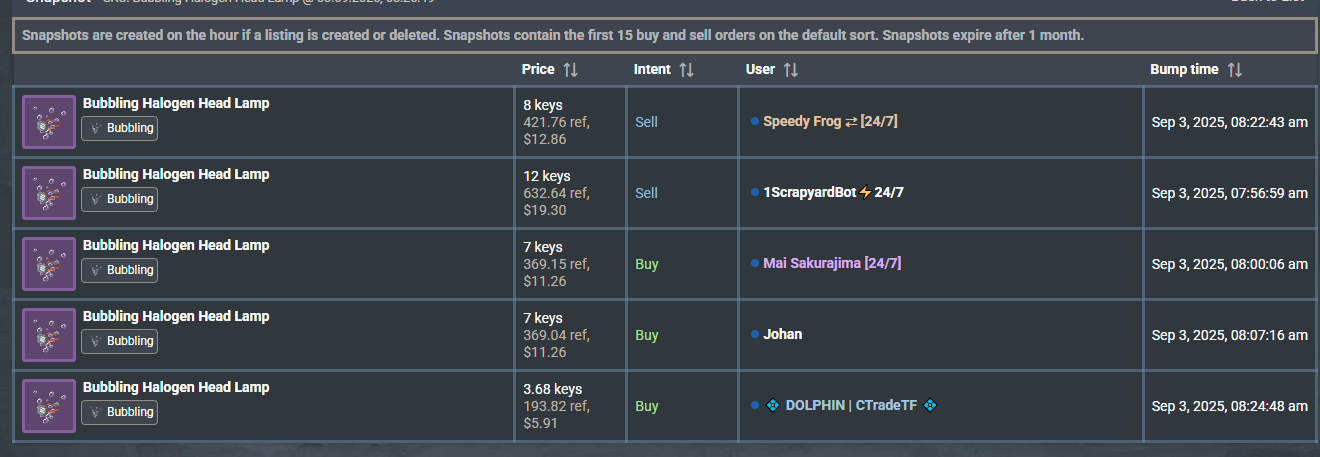This screenshot has width=1320, height=457.
Task: Click the Bump time column header text
Action: point(1184,70)
